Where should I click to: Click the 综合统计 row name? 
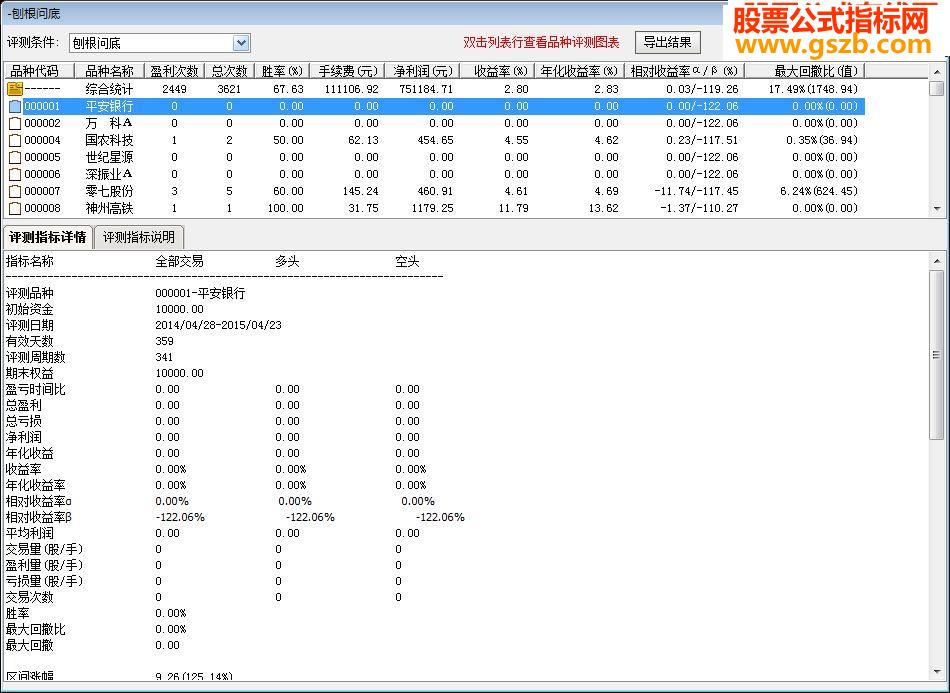(x=109, y=89)
